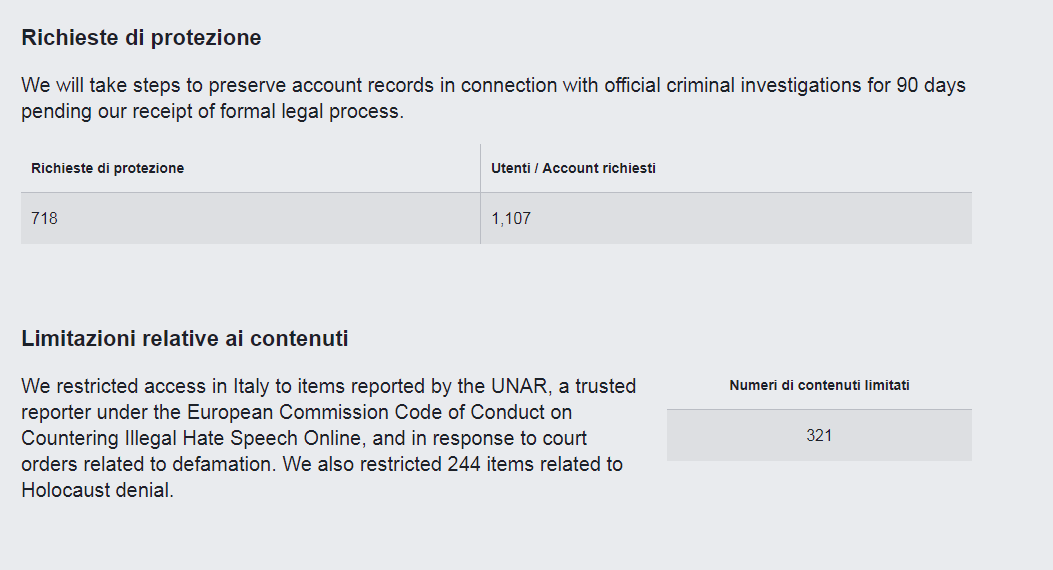This screenshot has height=570, width=1053.
Task: Click the 718 protection requests cell
Action: (45, 218)
